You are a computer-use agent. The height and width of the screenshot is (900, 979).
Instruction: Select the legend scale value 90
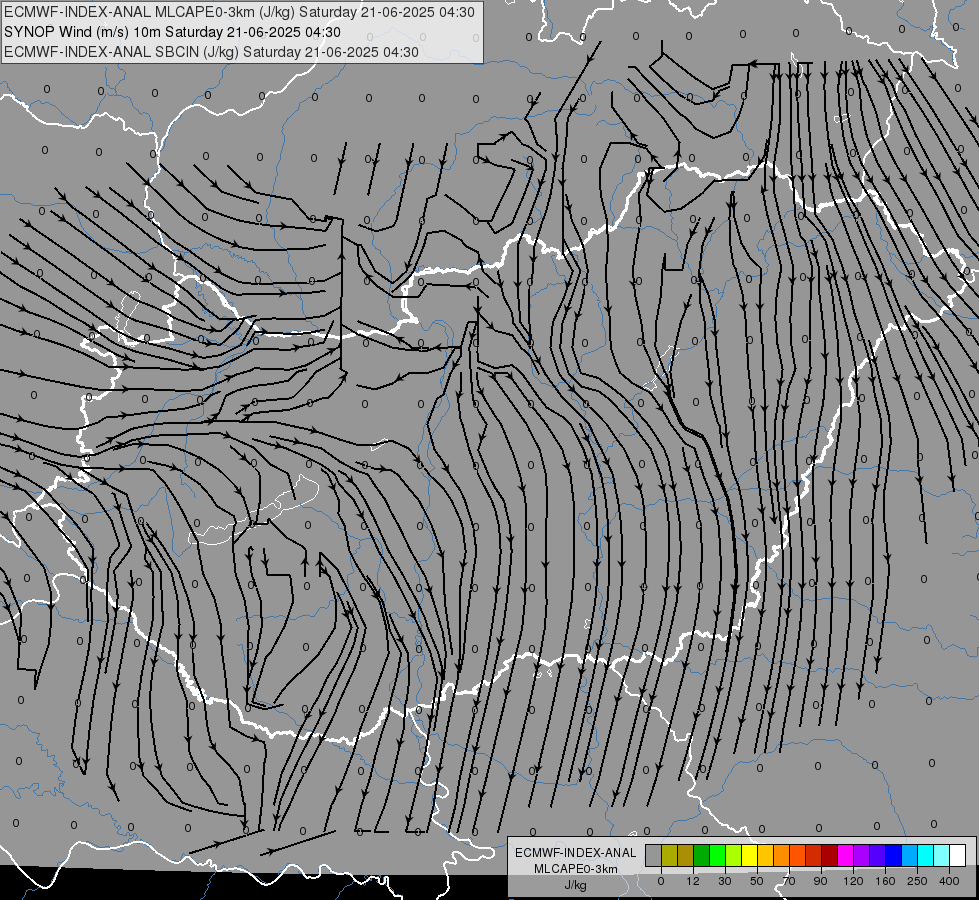point(820,881)
